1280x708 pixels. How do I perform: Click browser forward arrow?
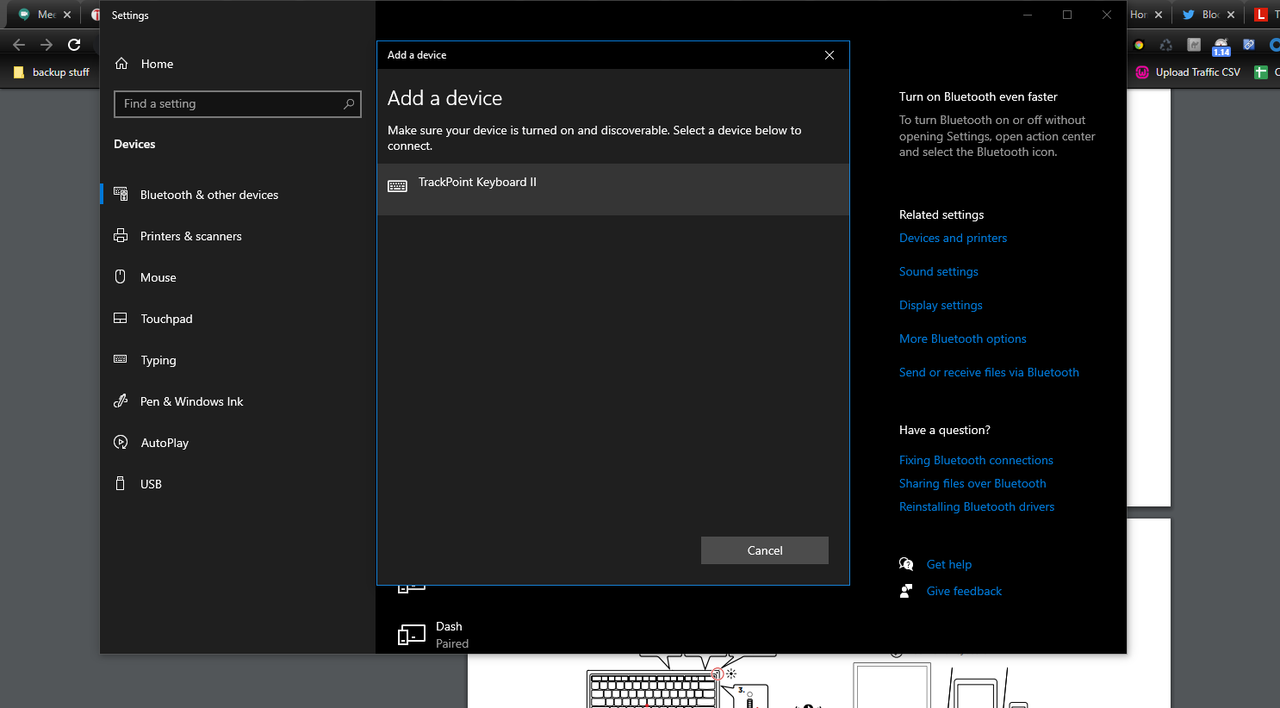tap(46, 45)
